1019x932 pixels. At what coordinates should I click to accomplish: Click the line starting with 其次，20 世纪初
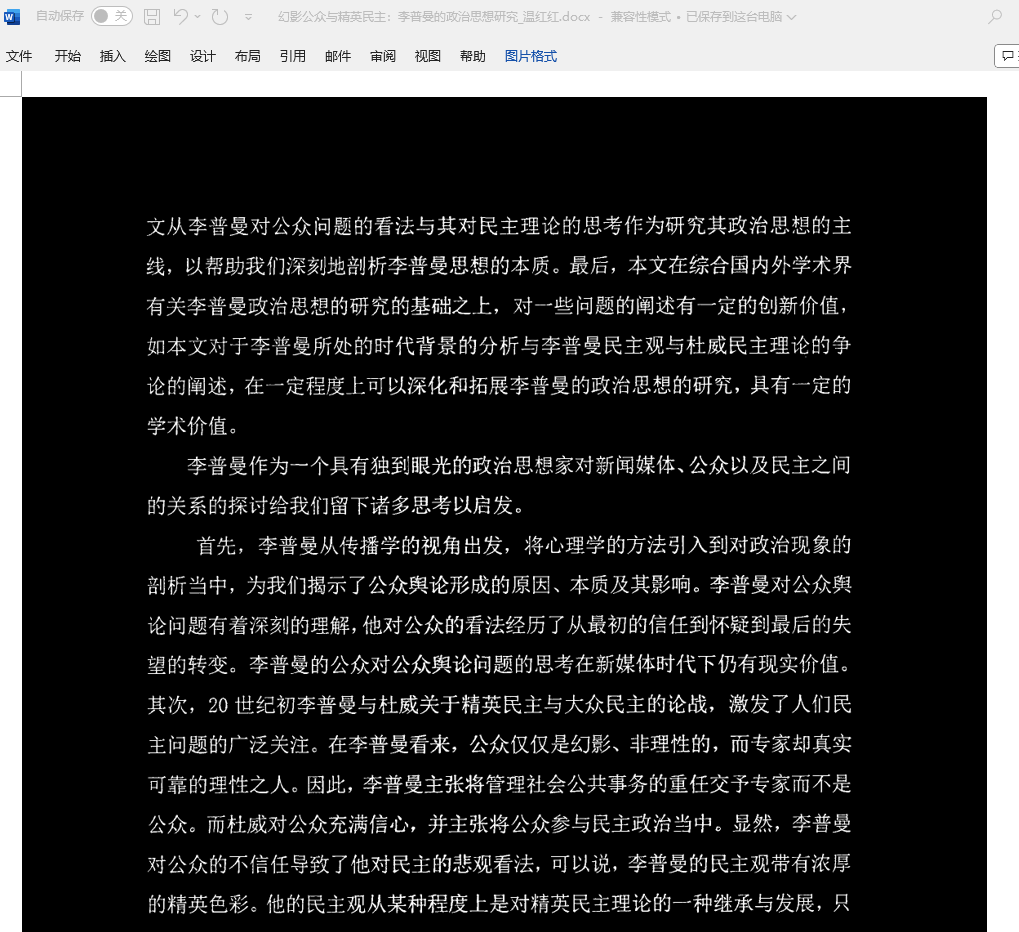coord(499,705)
